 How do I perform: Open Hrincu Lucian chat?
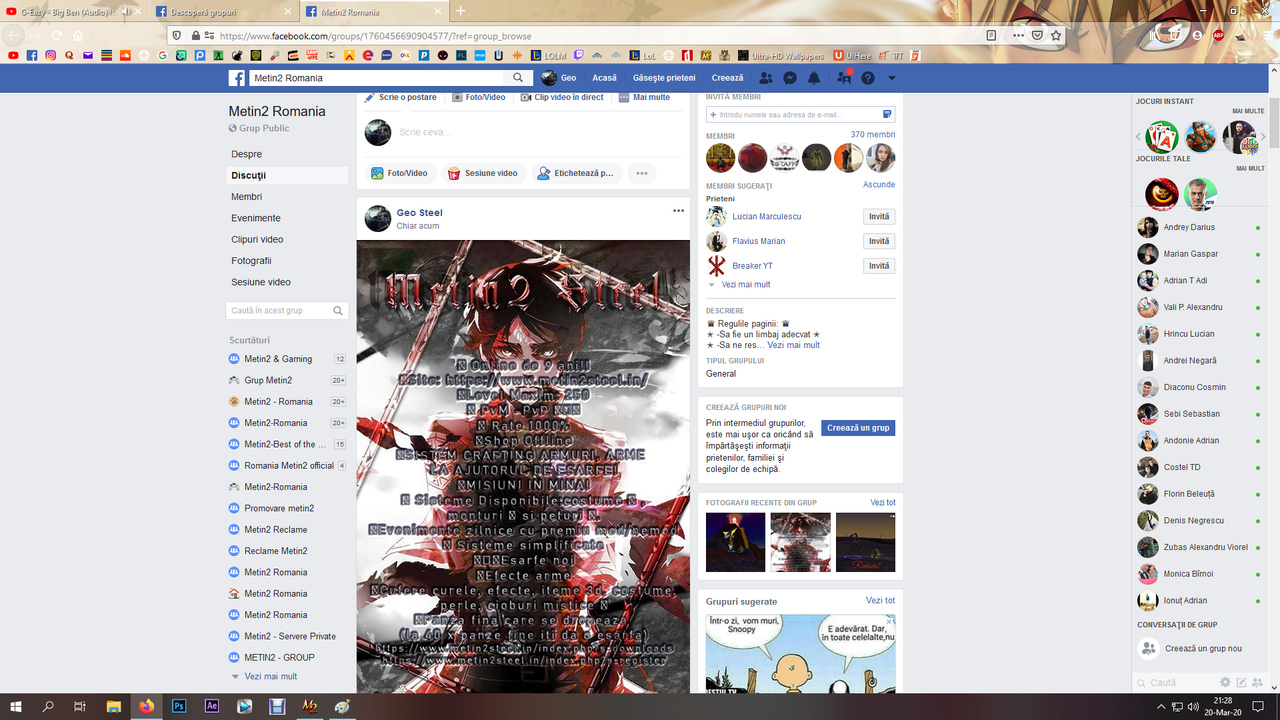1189,334
